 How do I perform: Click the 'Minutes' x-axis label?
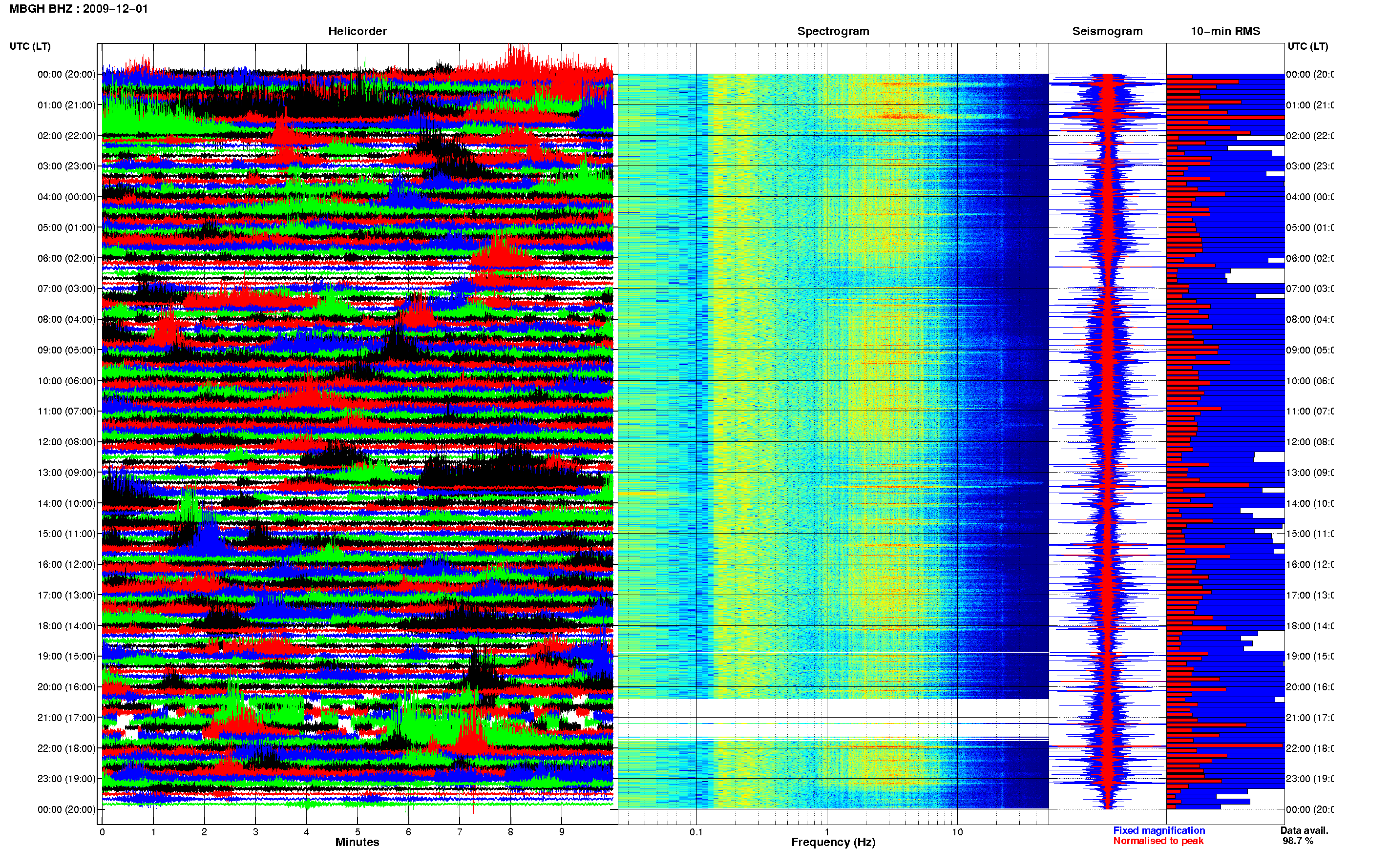click(357, 842)
